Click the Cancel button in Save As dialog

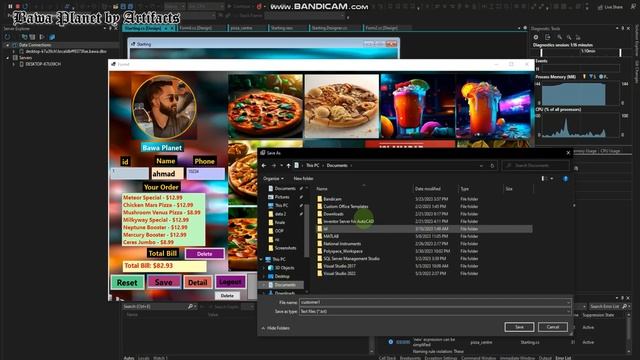tap(553, 327)
